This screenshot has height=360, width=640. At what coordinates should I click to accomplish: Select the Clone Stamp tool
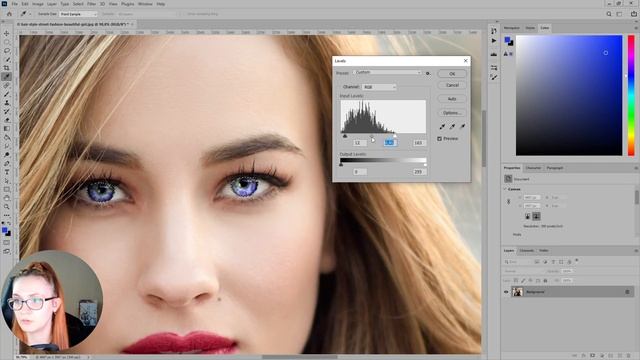tap(7, 103)
